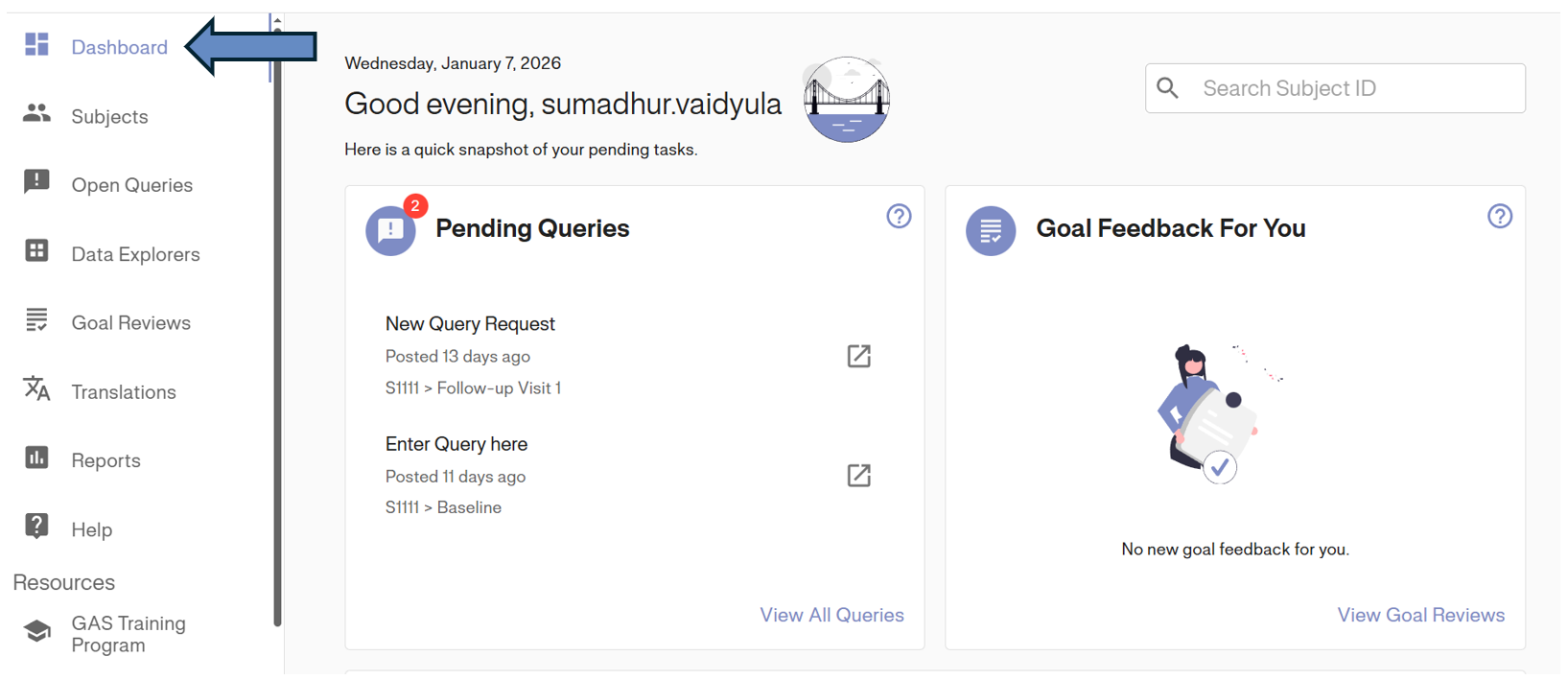The image size is (1568, 680).
Task: Click the Dashboard grid icon in sidebar
Action: [x=36, y=44]
